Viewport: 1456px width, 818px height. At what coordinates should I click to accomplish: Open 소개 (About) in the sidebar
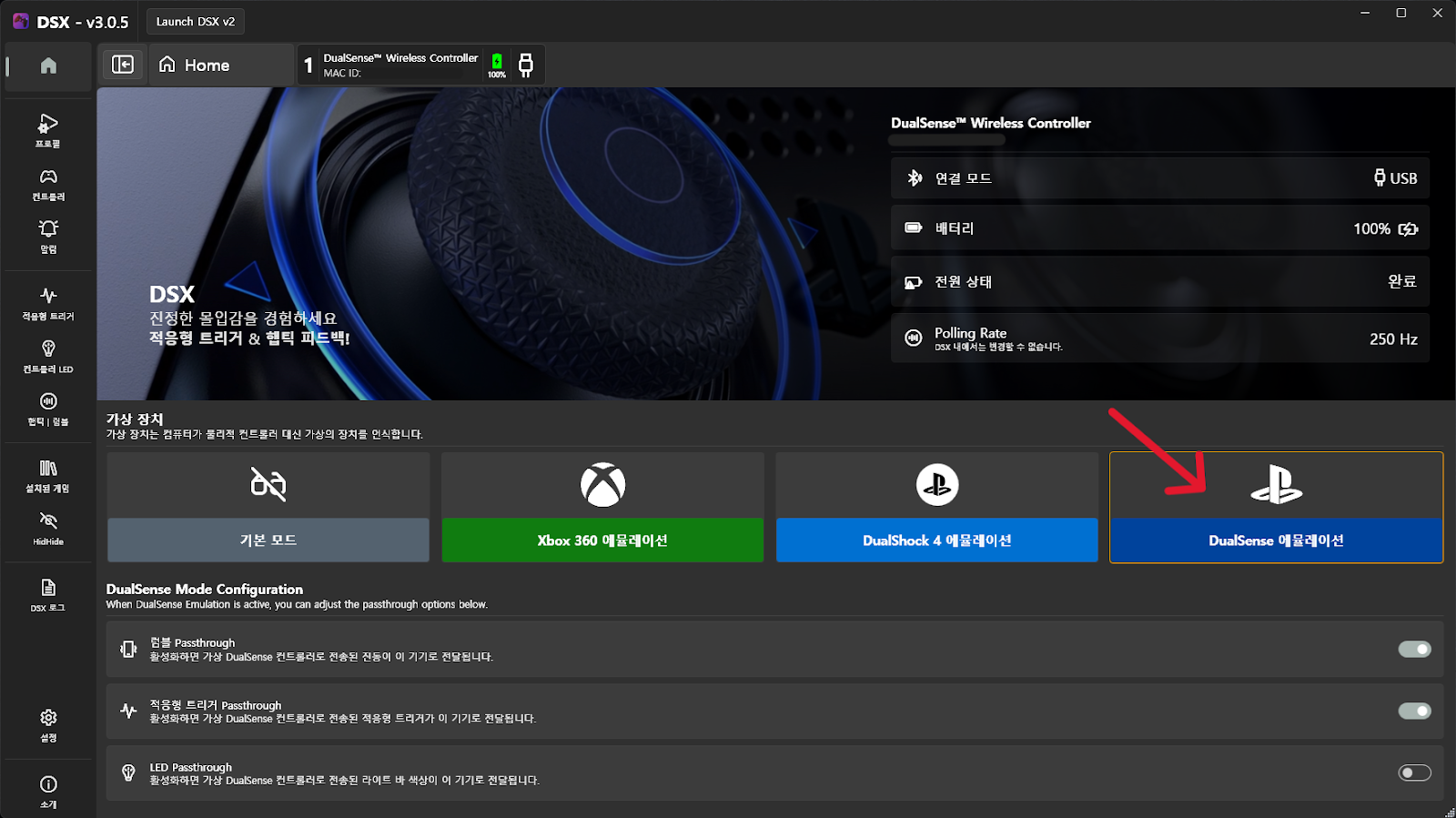[48, 791]
